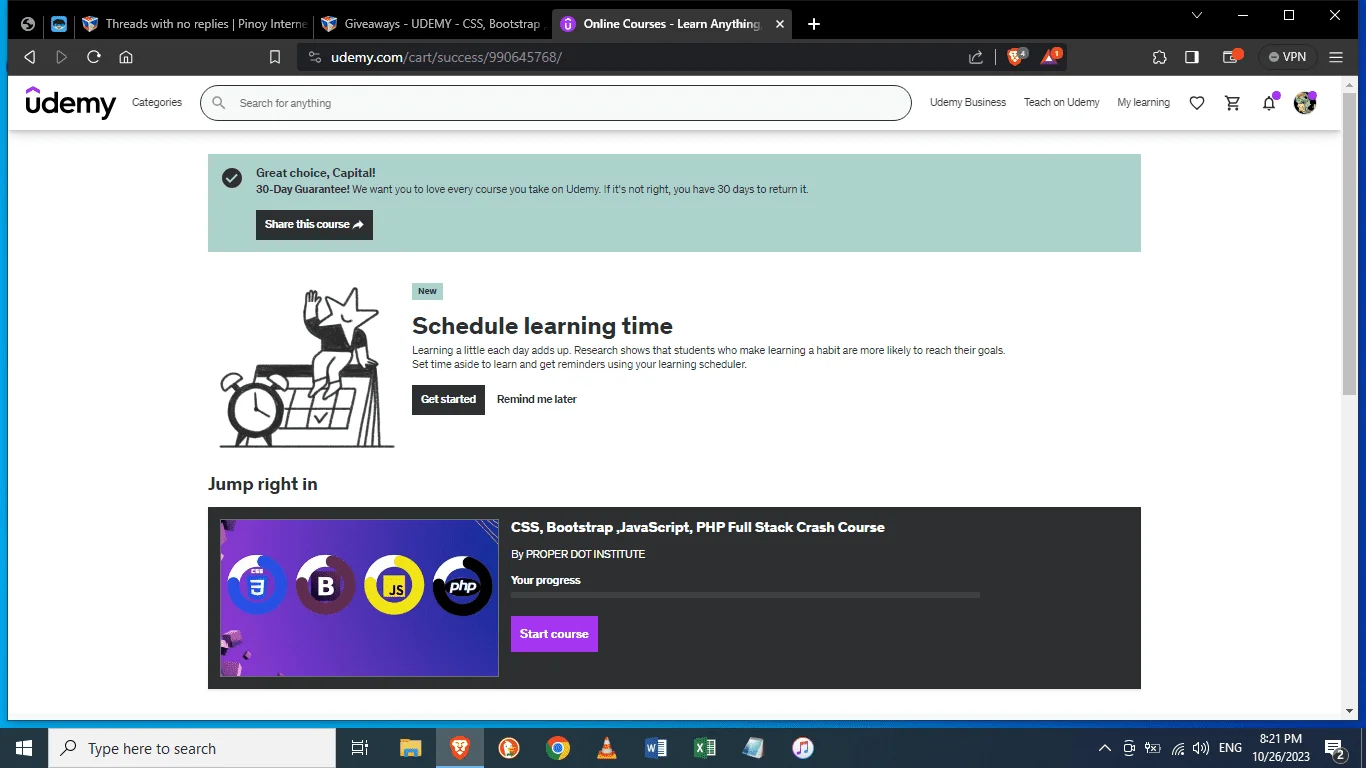Open CSS, Bootstrap, JavaScript, PHP course title
This screenshot has height=768, width=1366.
[698, 527]
